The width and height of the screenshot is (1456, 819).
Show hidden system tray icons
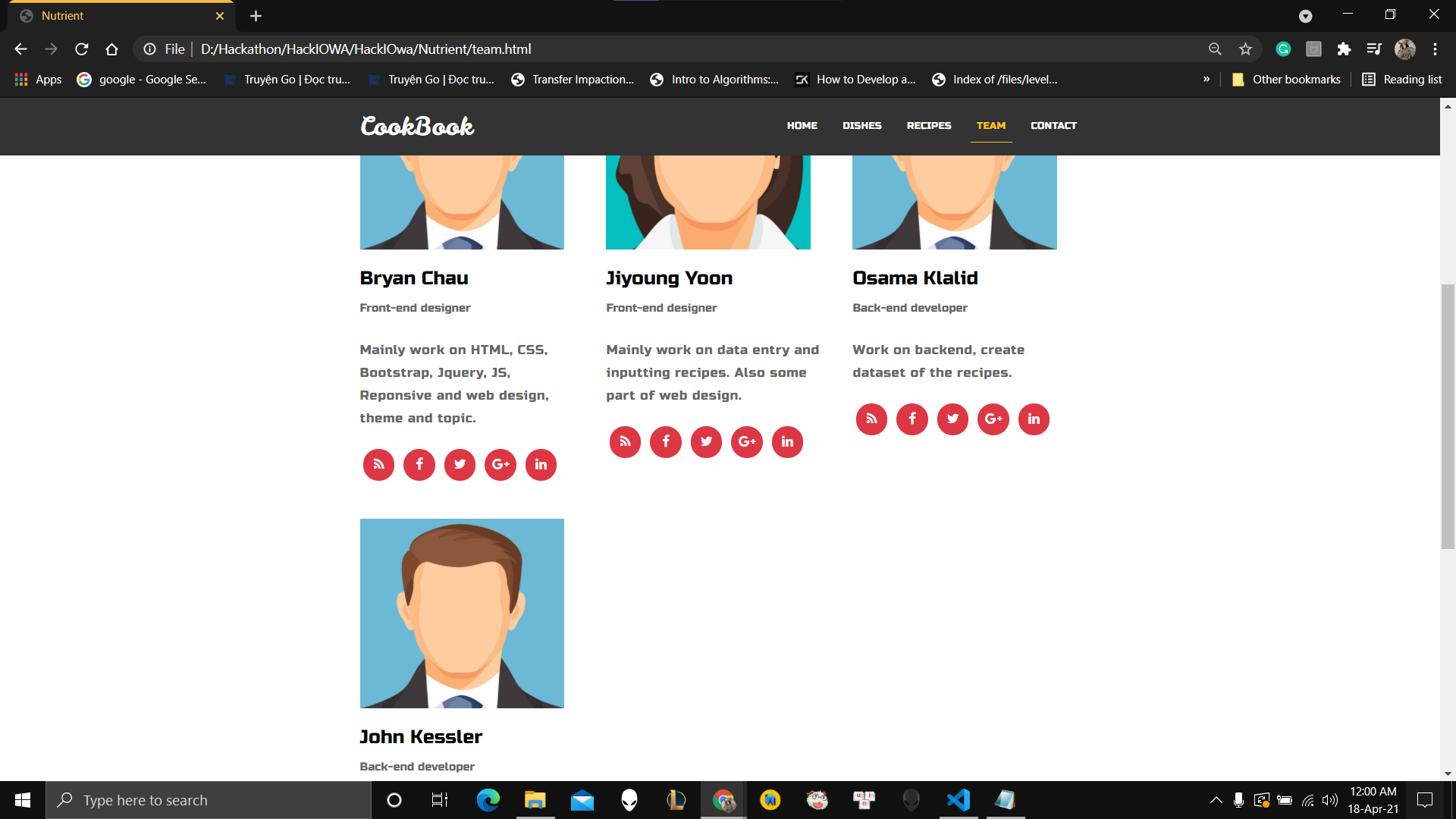(x=1216, y=800)
